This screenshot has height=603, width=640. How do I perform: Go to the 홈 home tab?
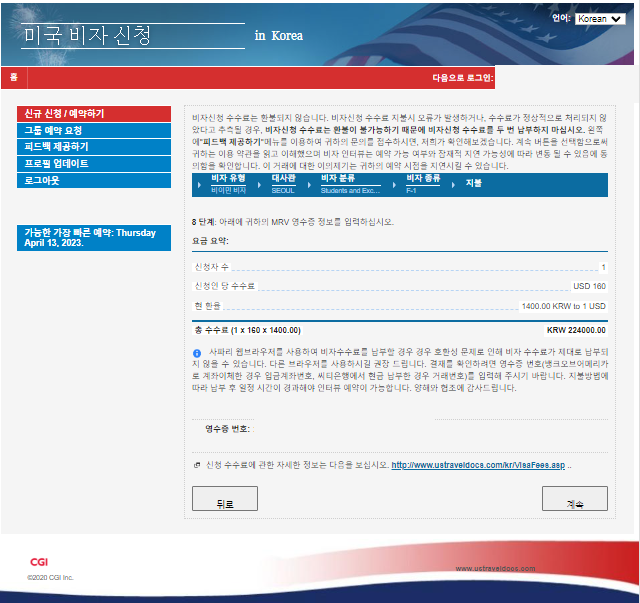(x=14, y=77)
